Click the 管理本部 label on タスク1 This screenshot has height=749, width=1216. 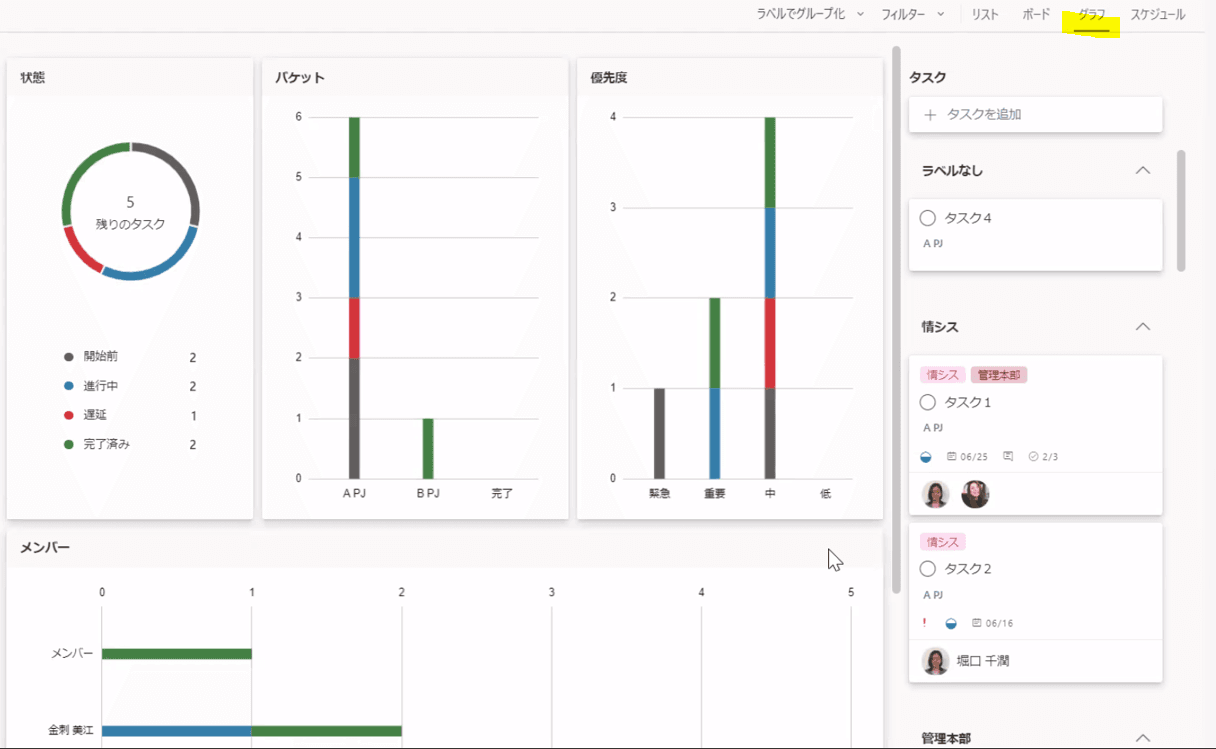point(999,375)
